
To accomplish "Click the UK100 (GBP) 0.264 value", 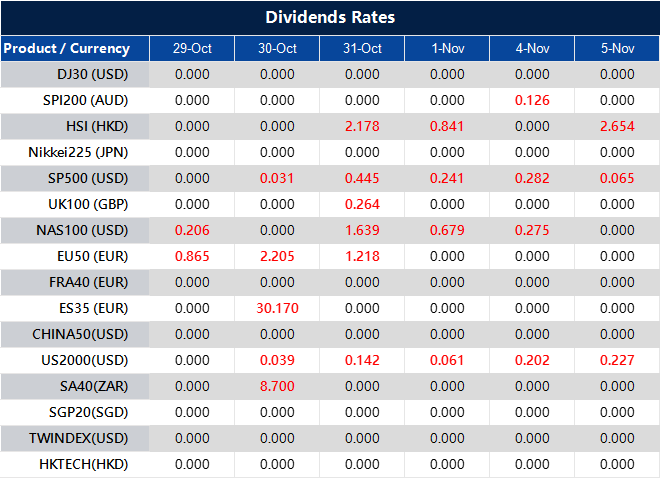I will [362, 204].
